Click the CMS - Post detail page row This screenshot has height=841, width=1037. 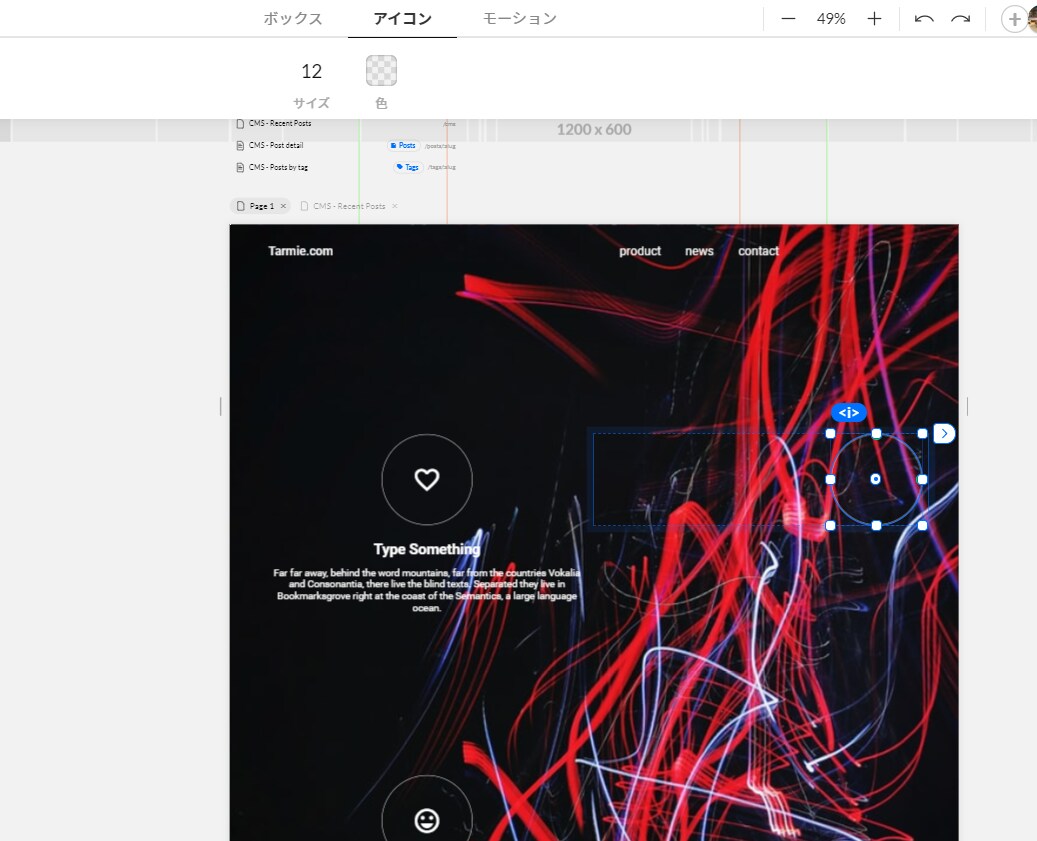tap(346, 145)
